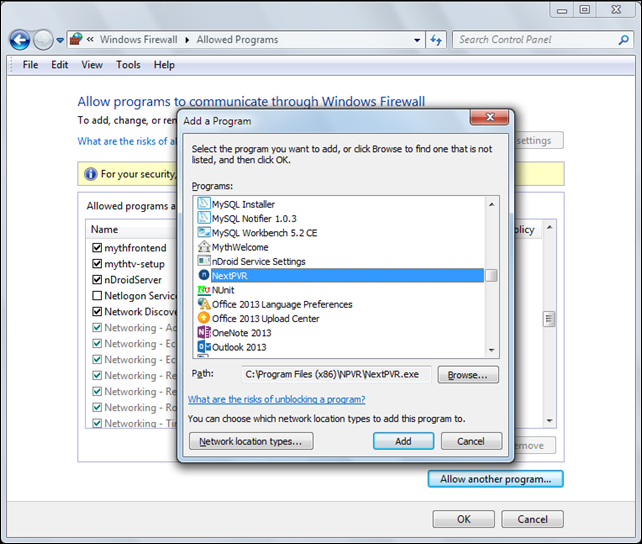Open 'What are the risks of unblocking' link
The width and height of the screenshot is (642, 544).
point(276,399)
